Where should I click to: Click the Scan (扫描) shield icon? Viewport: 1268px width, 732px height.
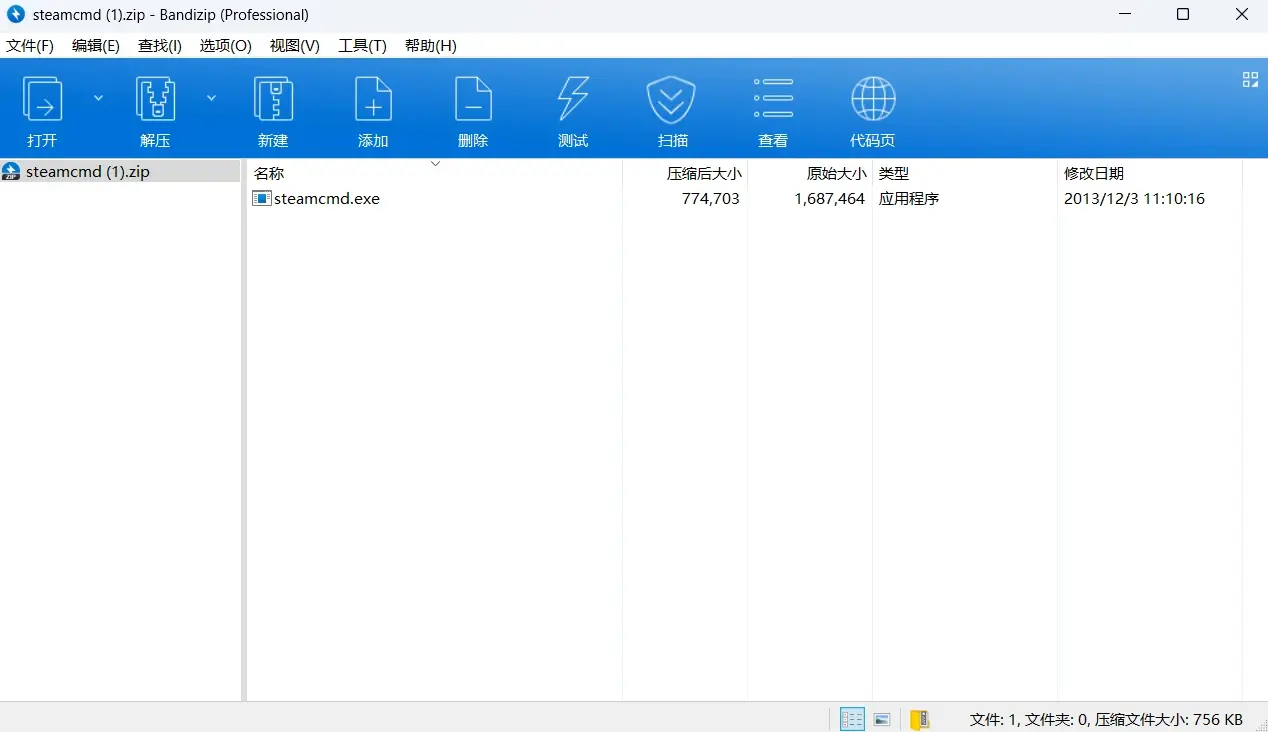(670, 100)
